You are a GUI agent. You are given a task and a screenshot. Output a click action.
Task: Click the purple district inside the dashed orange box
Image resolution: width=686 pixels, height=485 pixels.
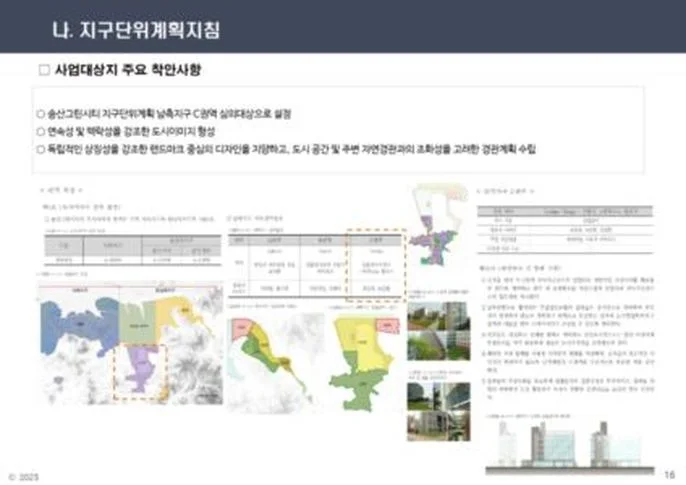pyautogui.click(x=142, y=369)
